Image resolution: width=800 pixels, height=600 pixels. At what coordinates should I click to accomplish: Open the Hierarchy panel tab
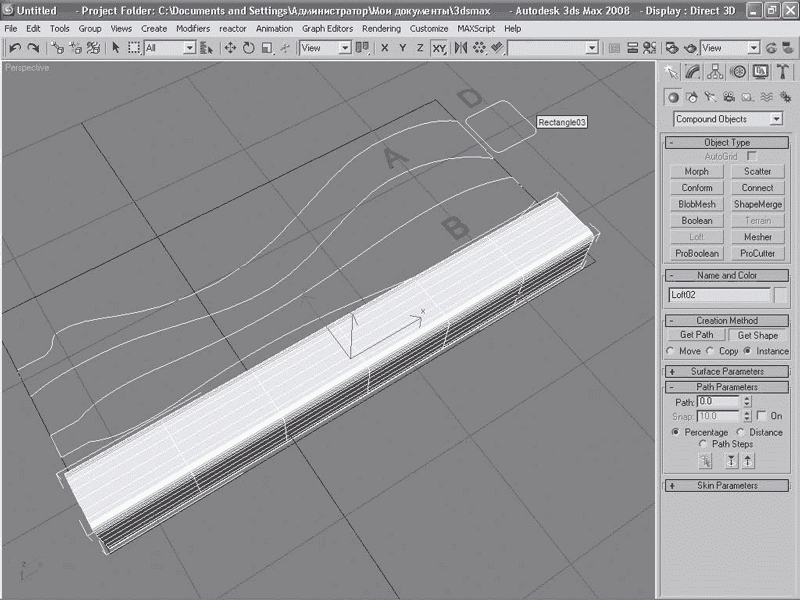[715, 71]
